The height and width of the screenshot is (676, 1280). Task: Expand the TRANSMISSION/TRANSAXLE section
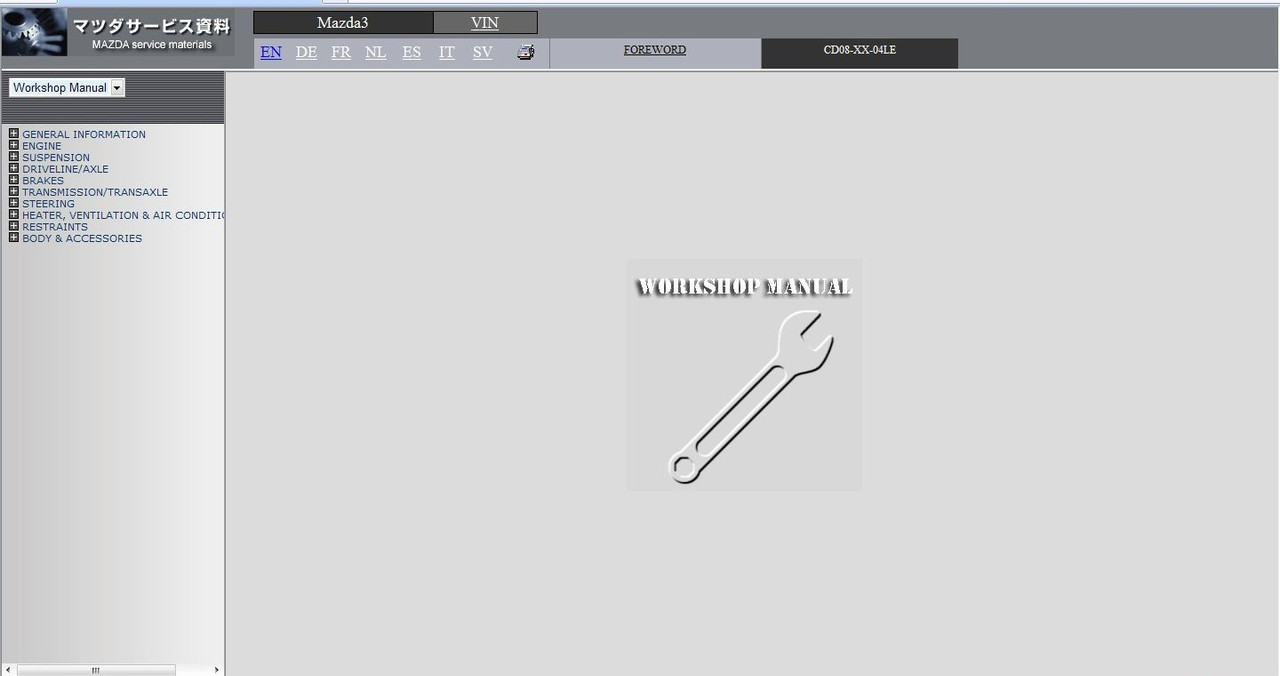pyautogui.click(x=14, y=191)
